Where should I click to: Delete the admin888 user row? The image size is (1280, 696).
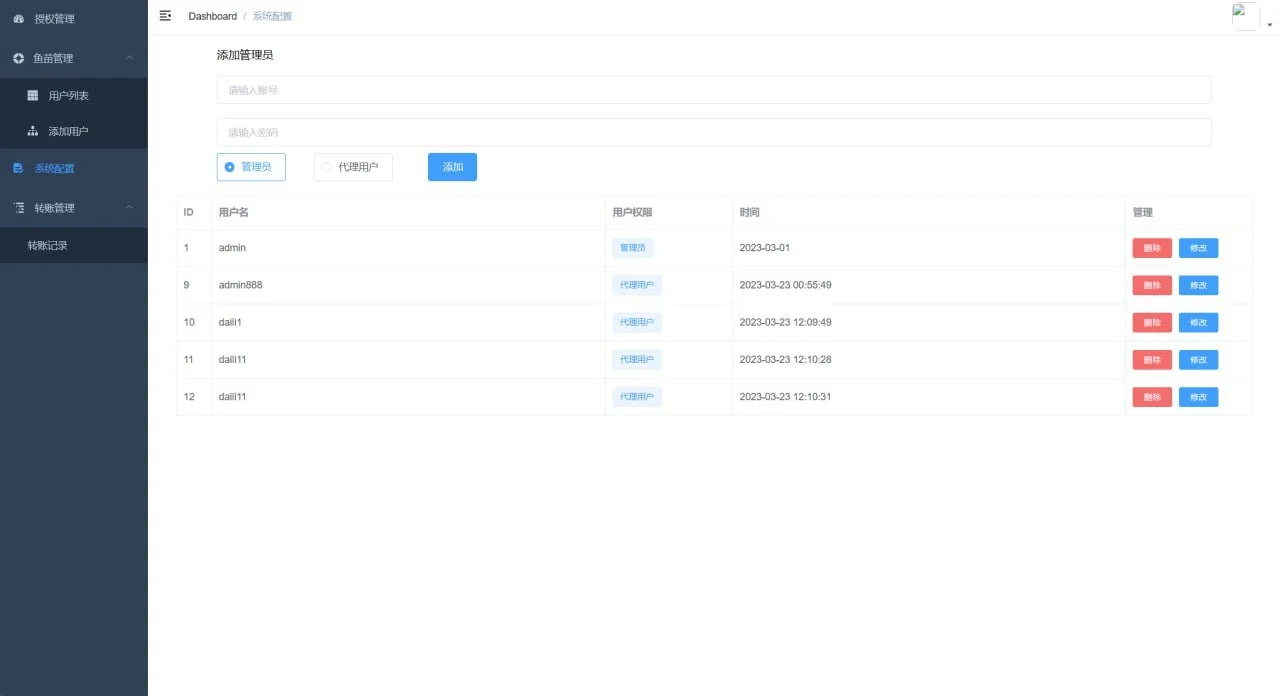point(1151,285)
